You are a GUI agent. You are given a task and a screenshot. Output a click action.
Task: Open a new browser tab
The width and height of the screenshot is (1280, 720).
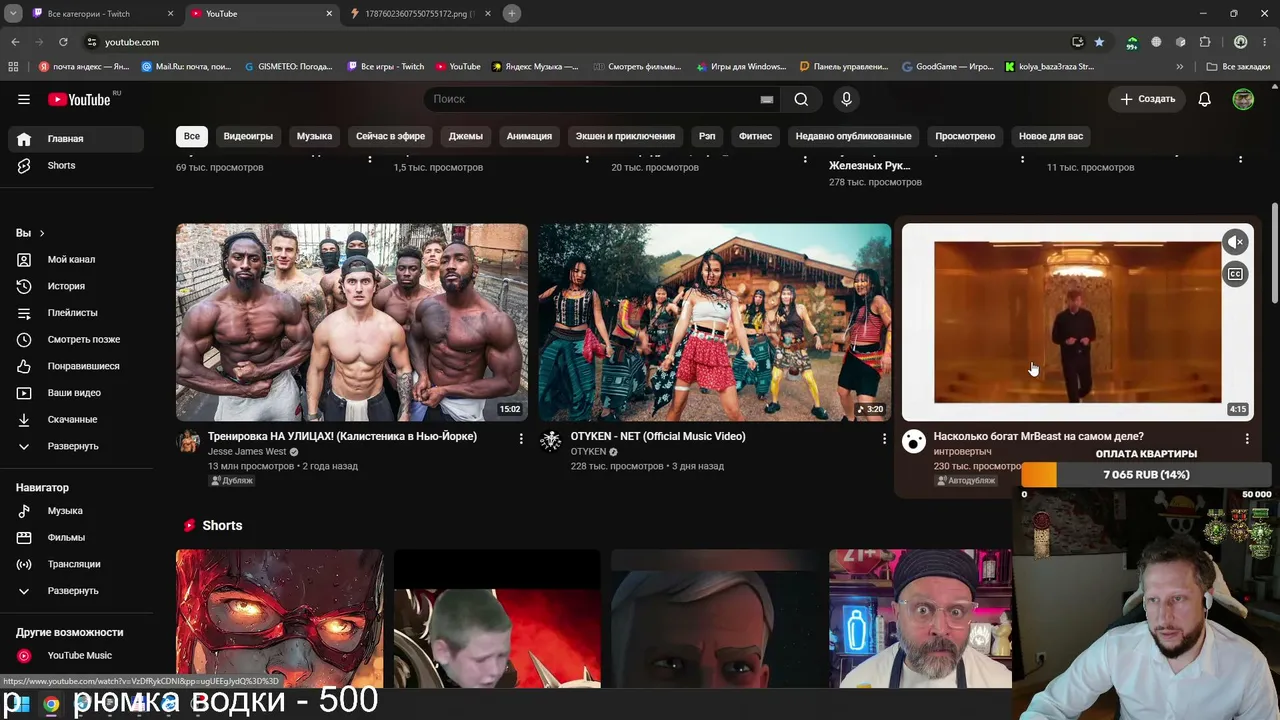(x=512, y=14)
